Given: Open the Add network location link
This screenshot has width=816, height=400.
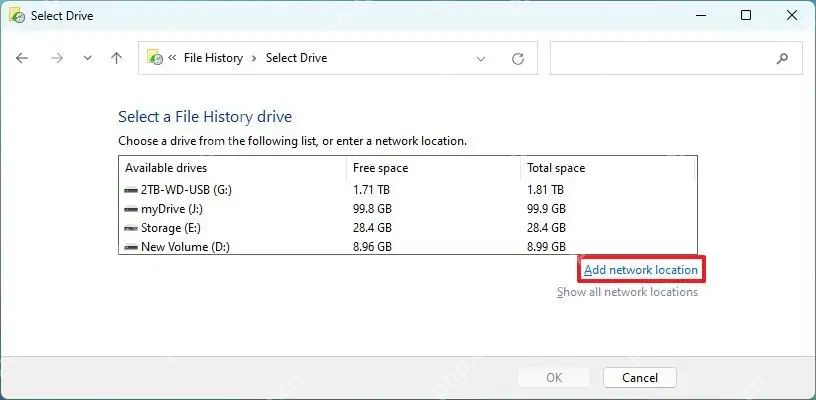Looking at the screenshot, I should pyautogui.click(x=641, y=269).
